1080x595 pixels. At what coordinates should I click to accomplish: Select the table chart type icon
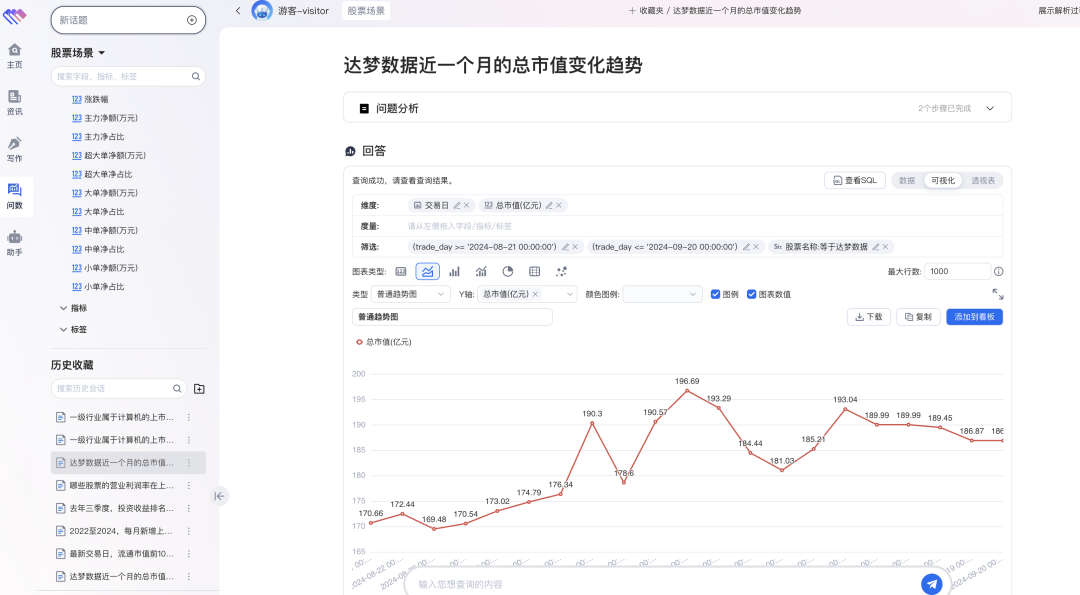tap(534, 271)
